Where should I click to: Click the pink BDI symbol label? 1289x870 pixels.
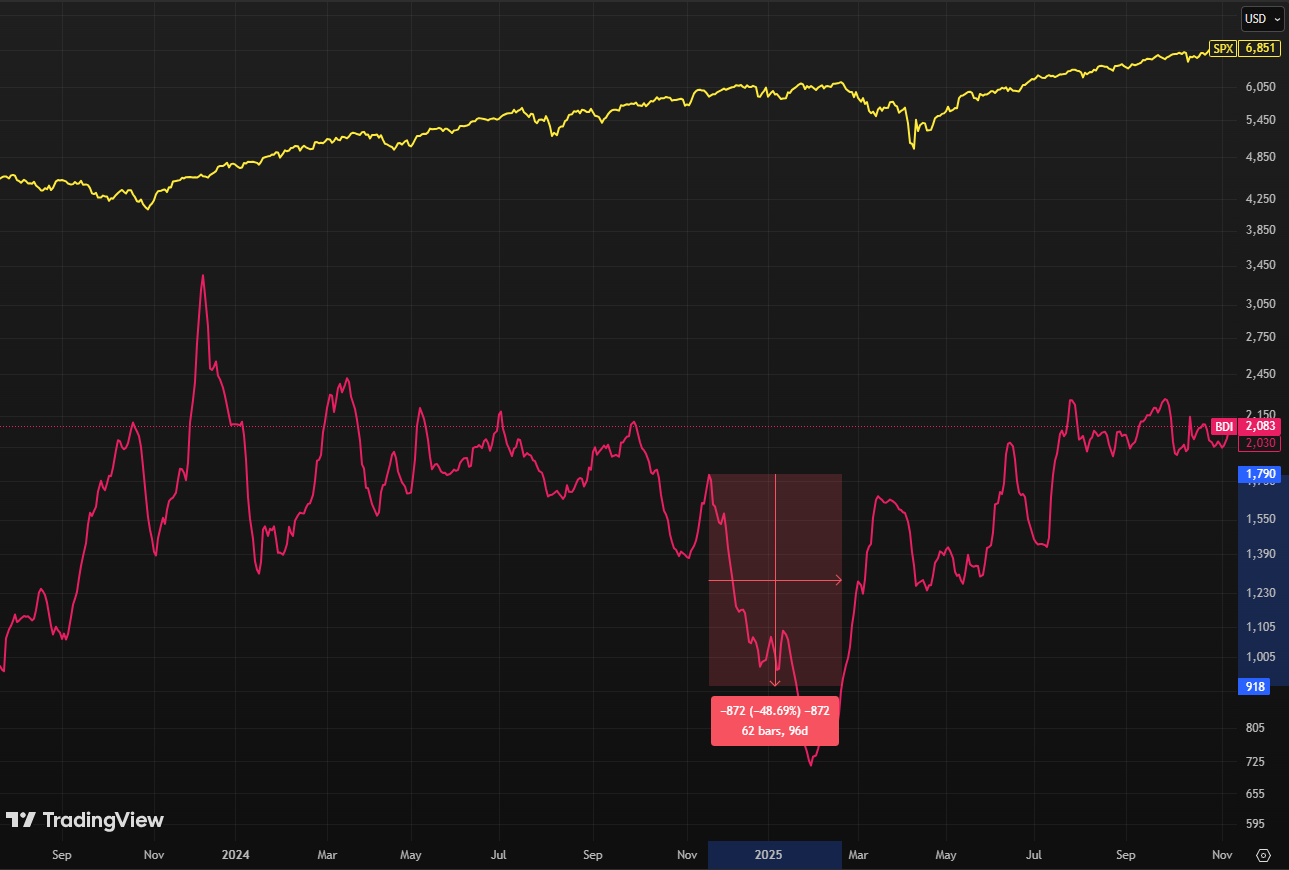click(x=1223, y=427)
